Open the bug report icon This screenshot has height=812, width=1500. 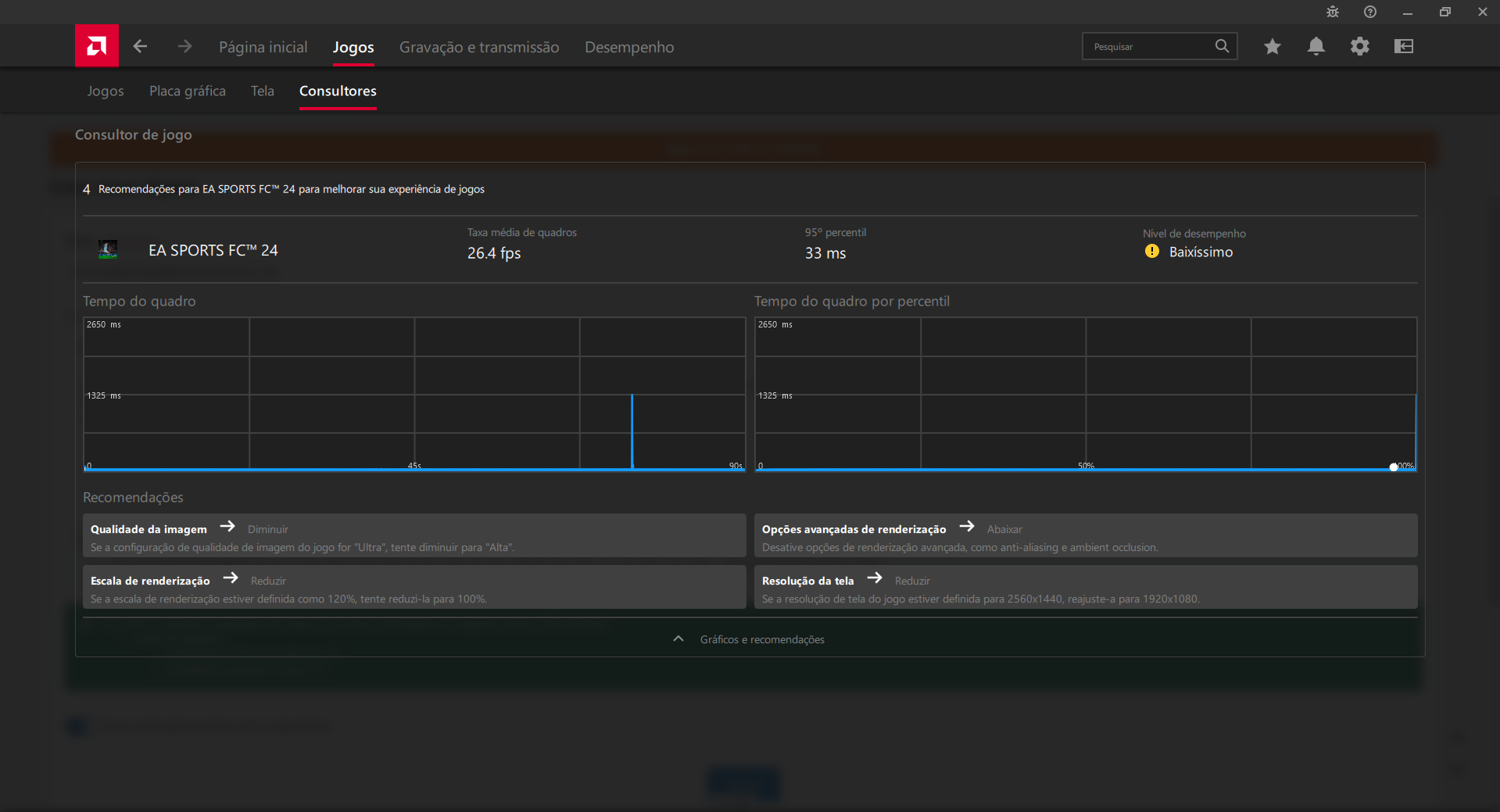pos(1333,12)
